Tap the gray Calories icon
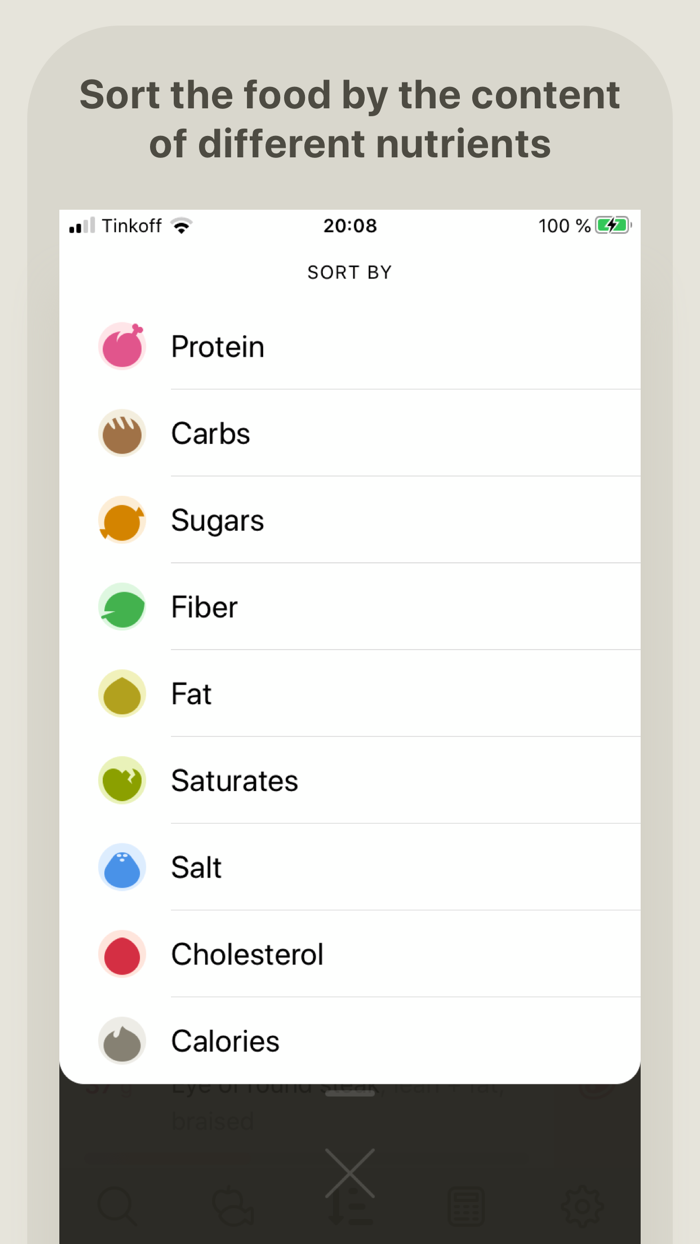Image resolution: width=700 pixels, height=1244 pixels. (121, 1041)
